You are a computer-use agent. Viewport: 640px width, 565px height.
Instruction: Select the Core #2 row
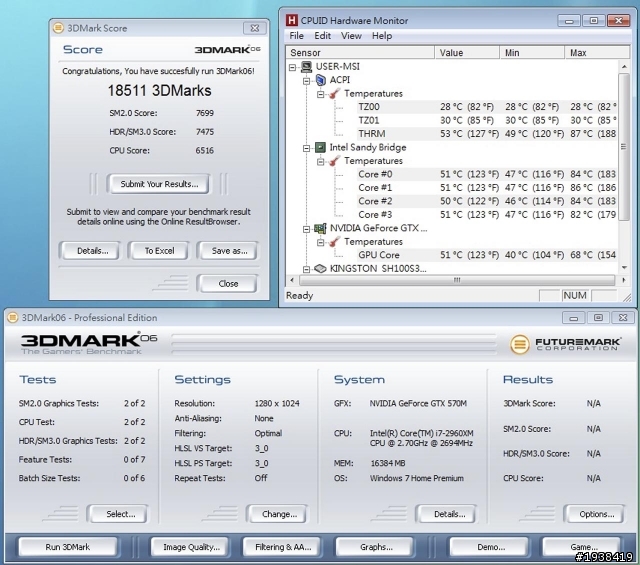pyautogui.click(x=486, y=201)
